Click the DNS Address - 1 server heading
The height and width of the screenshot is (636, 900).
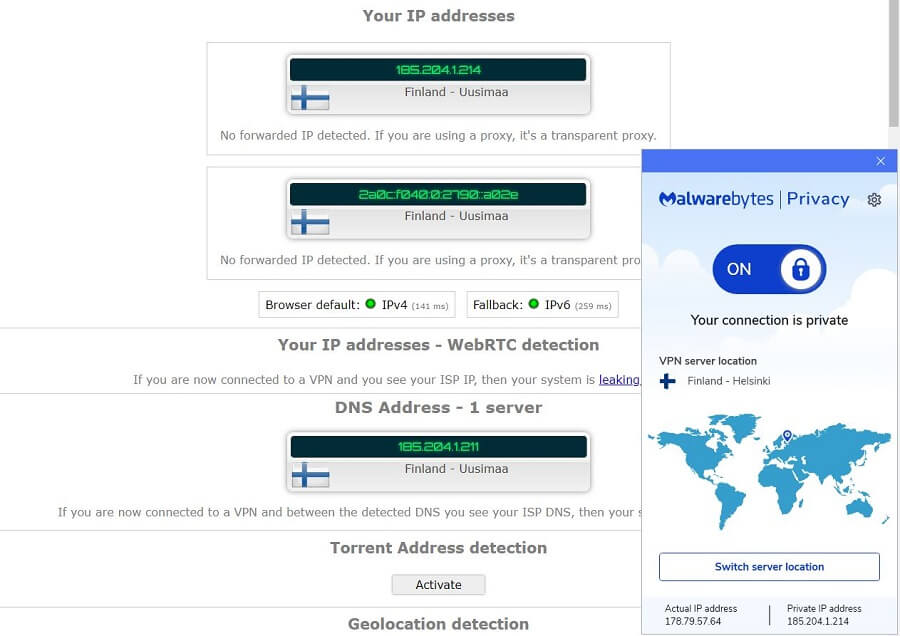(x=439, y=408)
